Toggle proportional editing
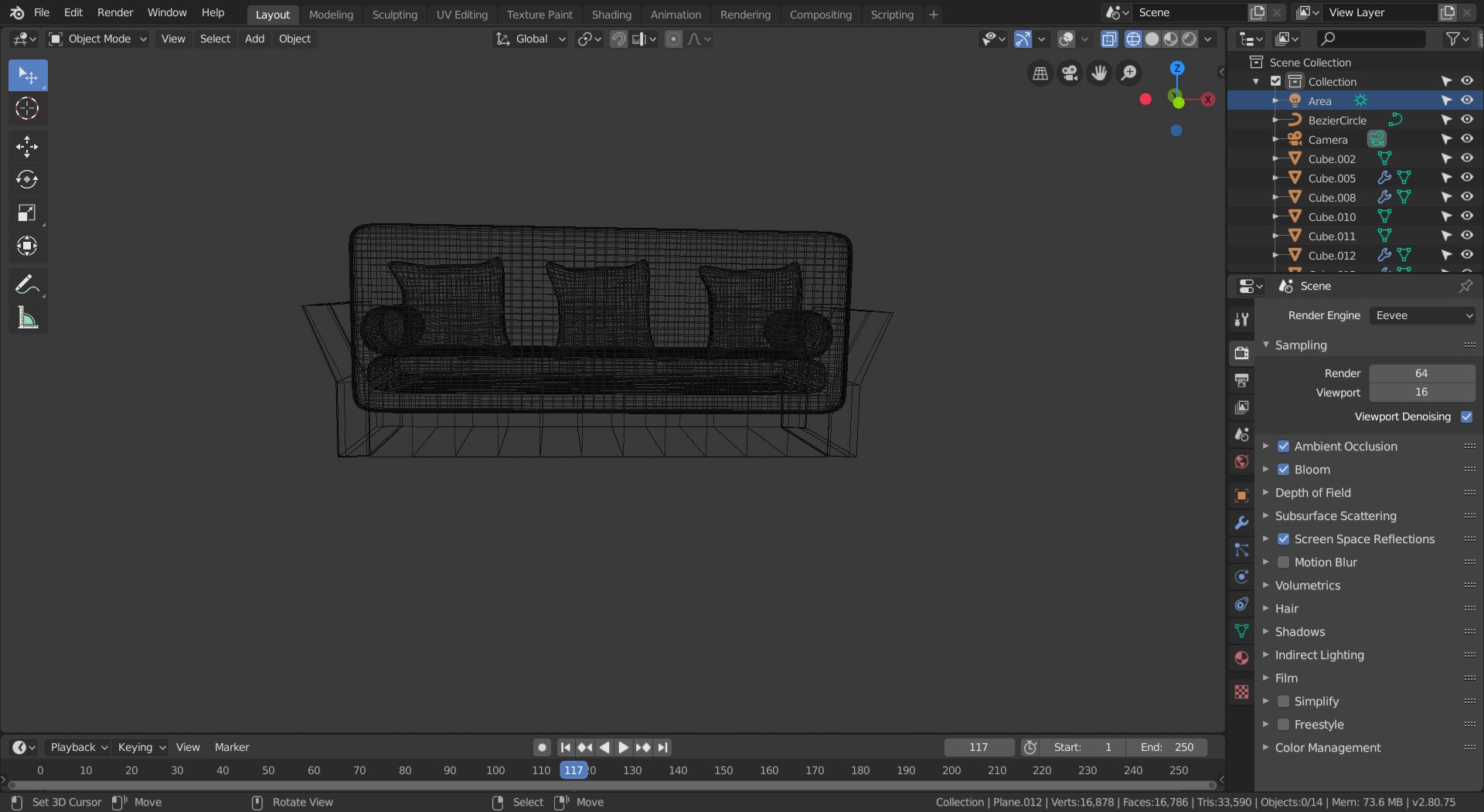1484x812 pixels. click(x=674, y=39)
